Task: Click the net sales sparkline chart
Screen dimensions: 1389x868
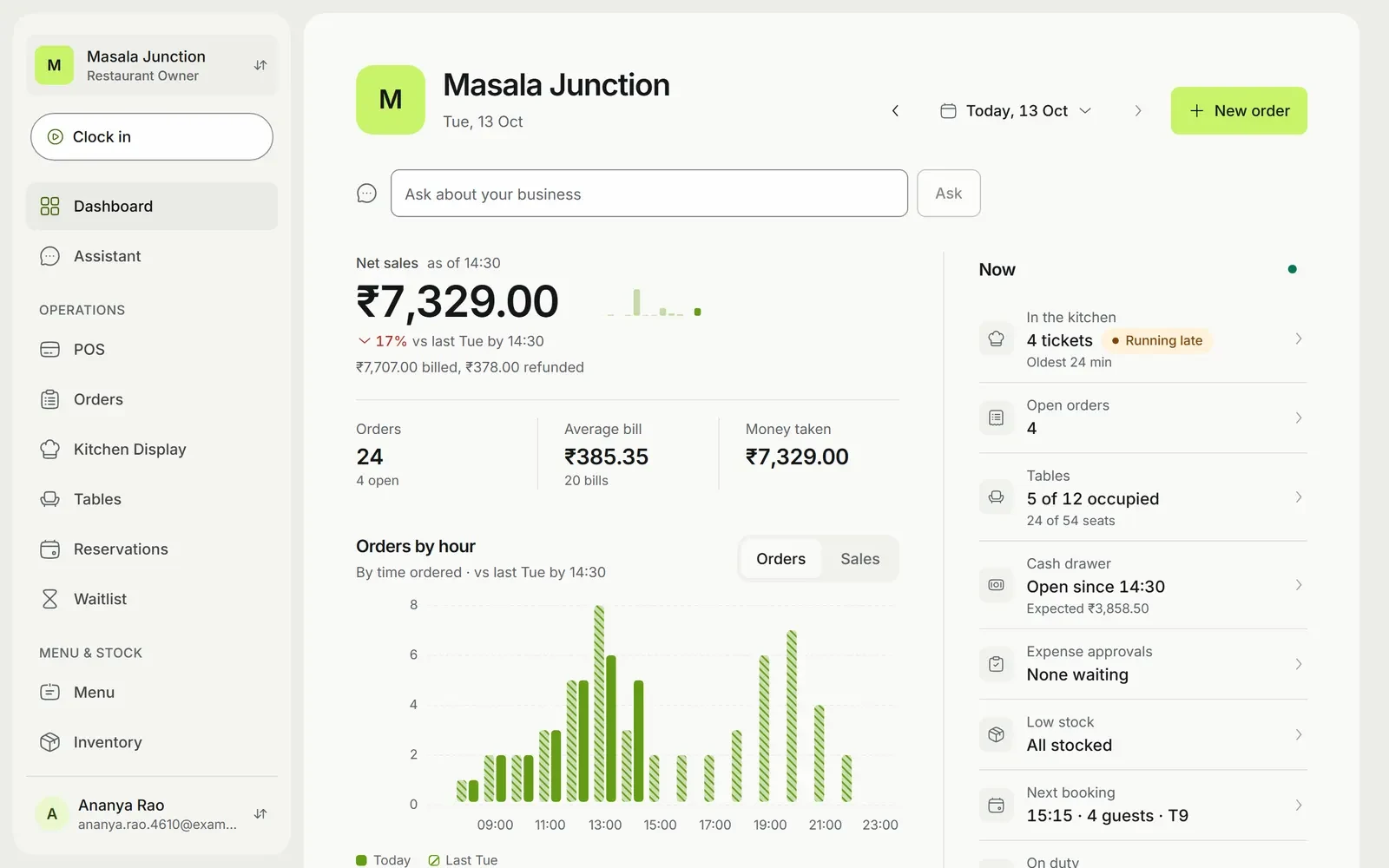Action: click(x=655, y=302)
